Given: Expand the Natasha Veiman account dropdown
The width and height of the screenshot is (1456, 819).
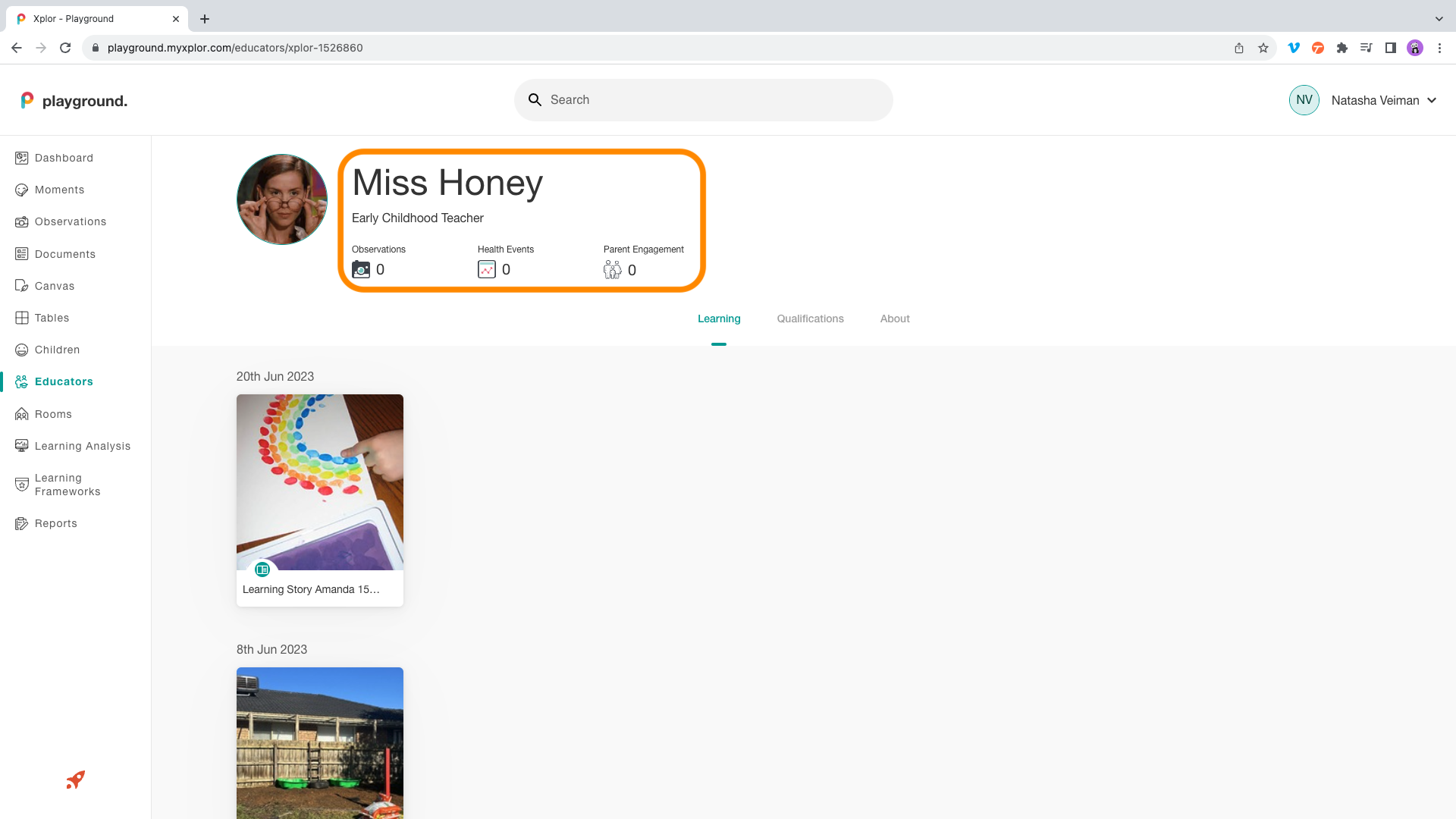Looking at the screenshot, I should (x=1432, y=100).
